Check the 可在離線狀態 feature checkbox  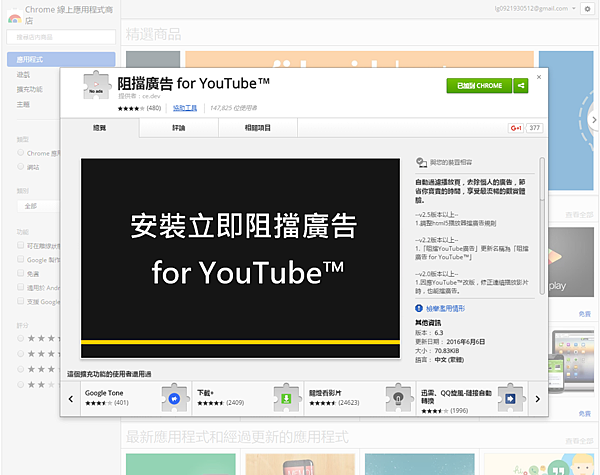[x=21, y=245]
